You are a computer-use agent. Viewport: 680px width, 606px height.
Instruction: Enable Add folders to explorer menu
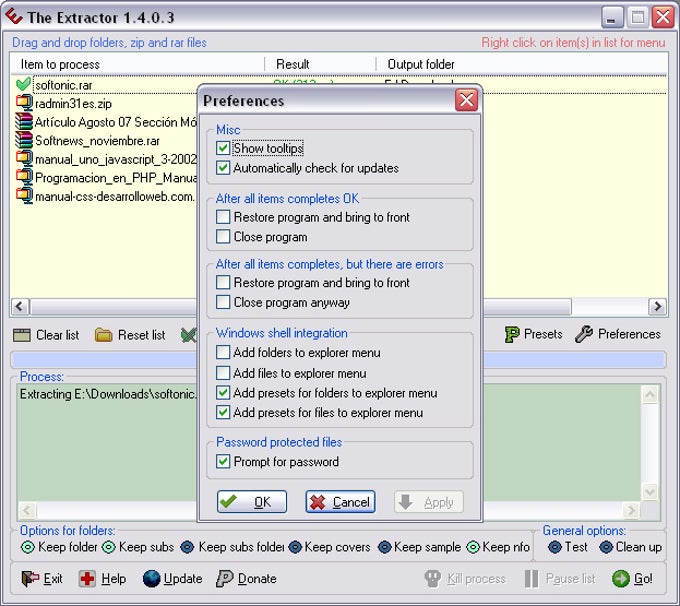223,352
